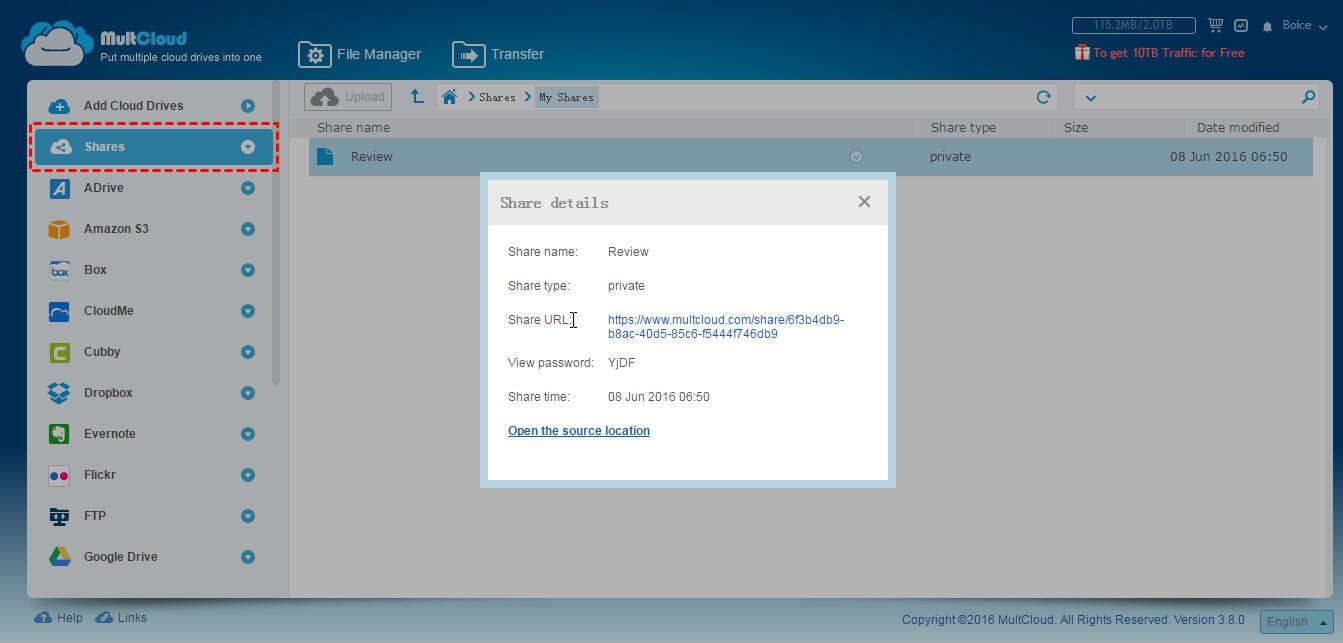1343x643 pixels.
Task: Click the Dropbox drive icon
Action: [x=59, y=393]
